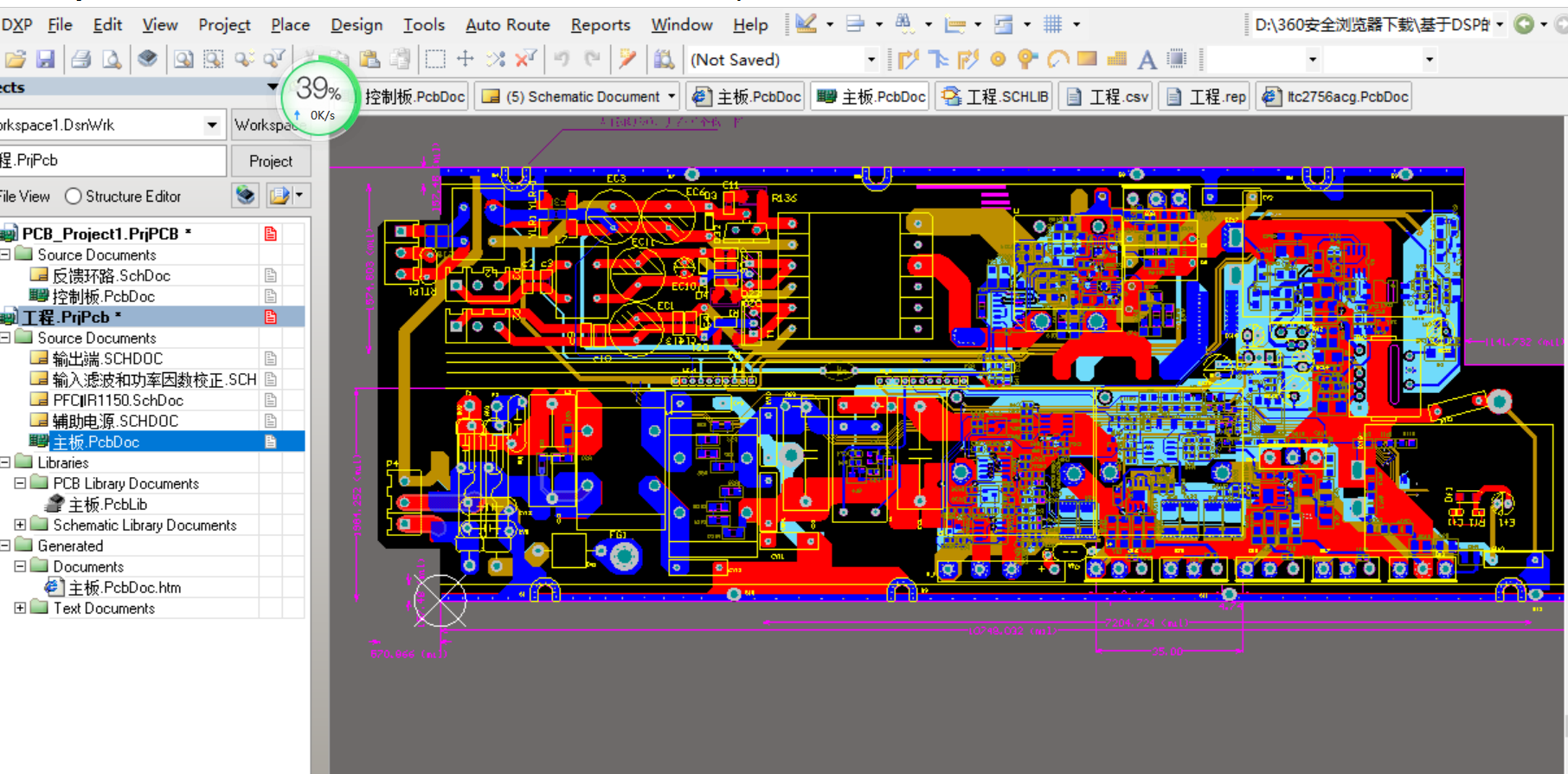The image size is (1568, 774).
Task: Place a polygon pour tool
Action: 1117,59
